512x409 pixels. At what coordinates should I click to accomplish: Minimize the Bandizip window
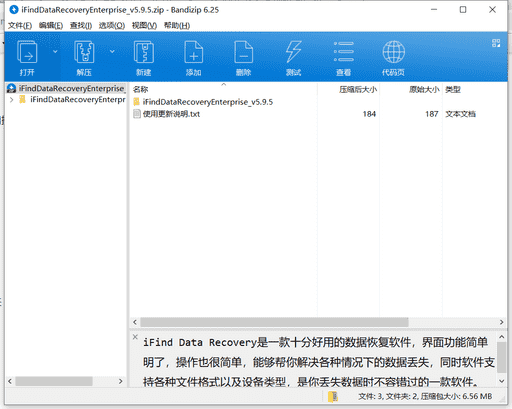pyautogui.click(x=434, y=10)
